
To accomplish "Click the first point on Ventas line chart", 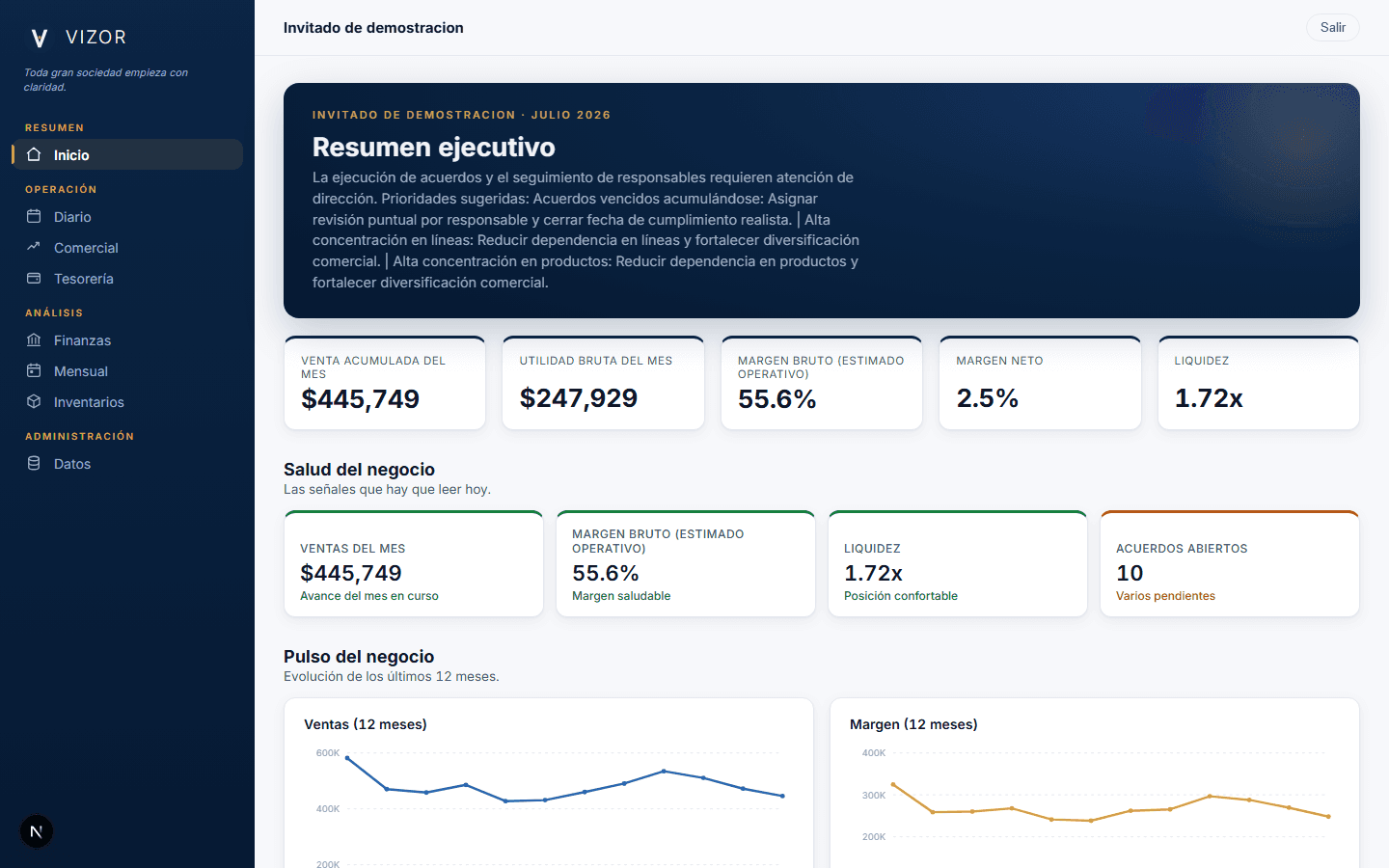I will pyautogui.click(x=347, y=758).
